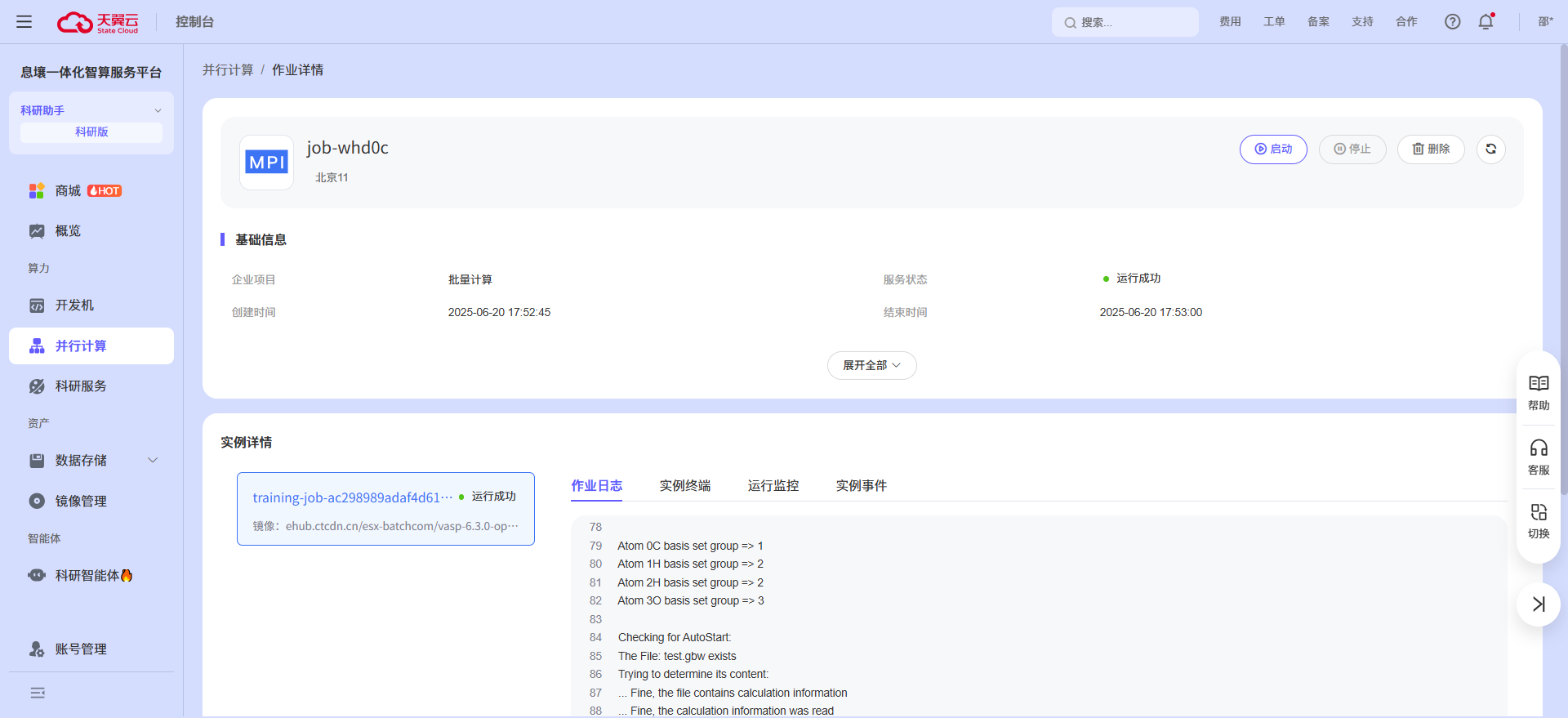Open the hamburger menu at top left
The width and height of the screenshot is (1568, 718).
[24, 22]
